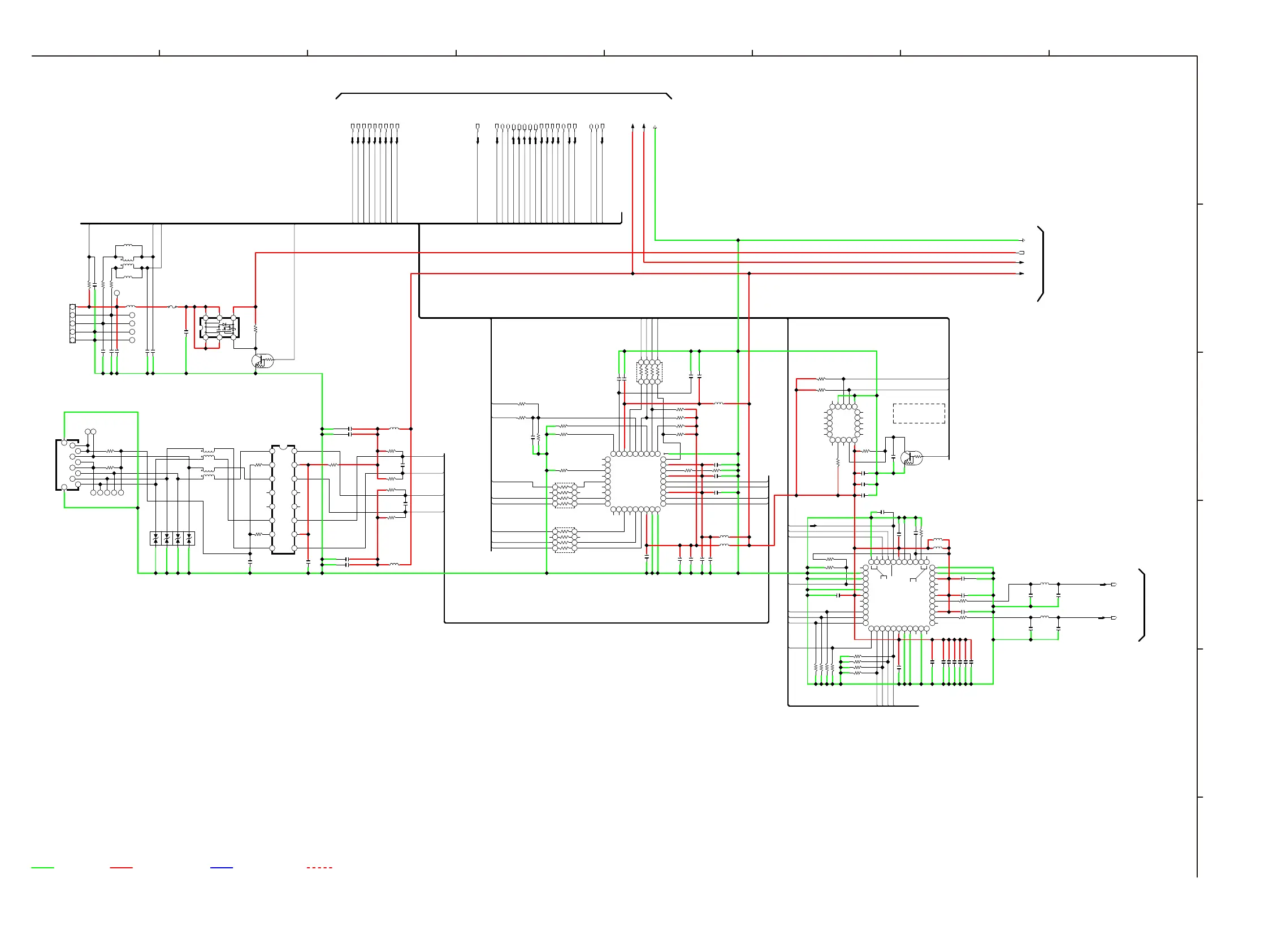Select the six-pin MOSFET package symbol
1282x952 pixels.
tap(219, 327)
